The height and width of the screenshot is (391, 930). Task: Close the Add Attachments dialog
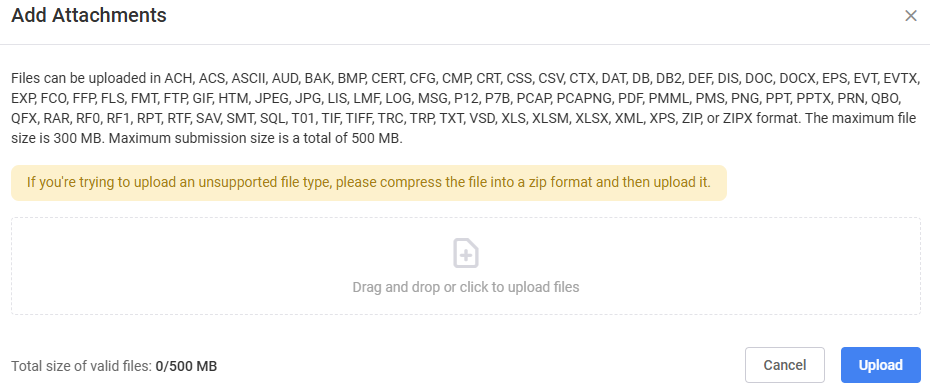(910, 16)
